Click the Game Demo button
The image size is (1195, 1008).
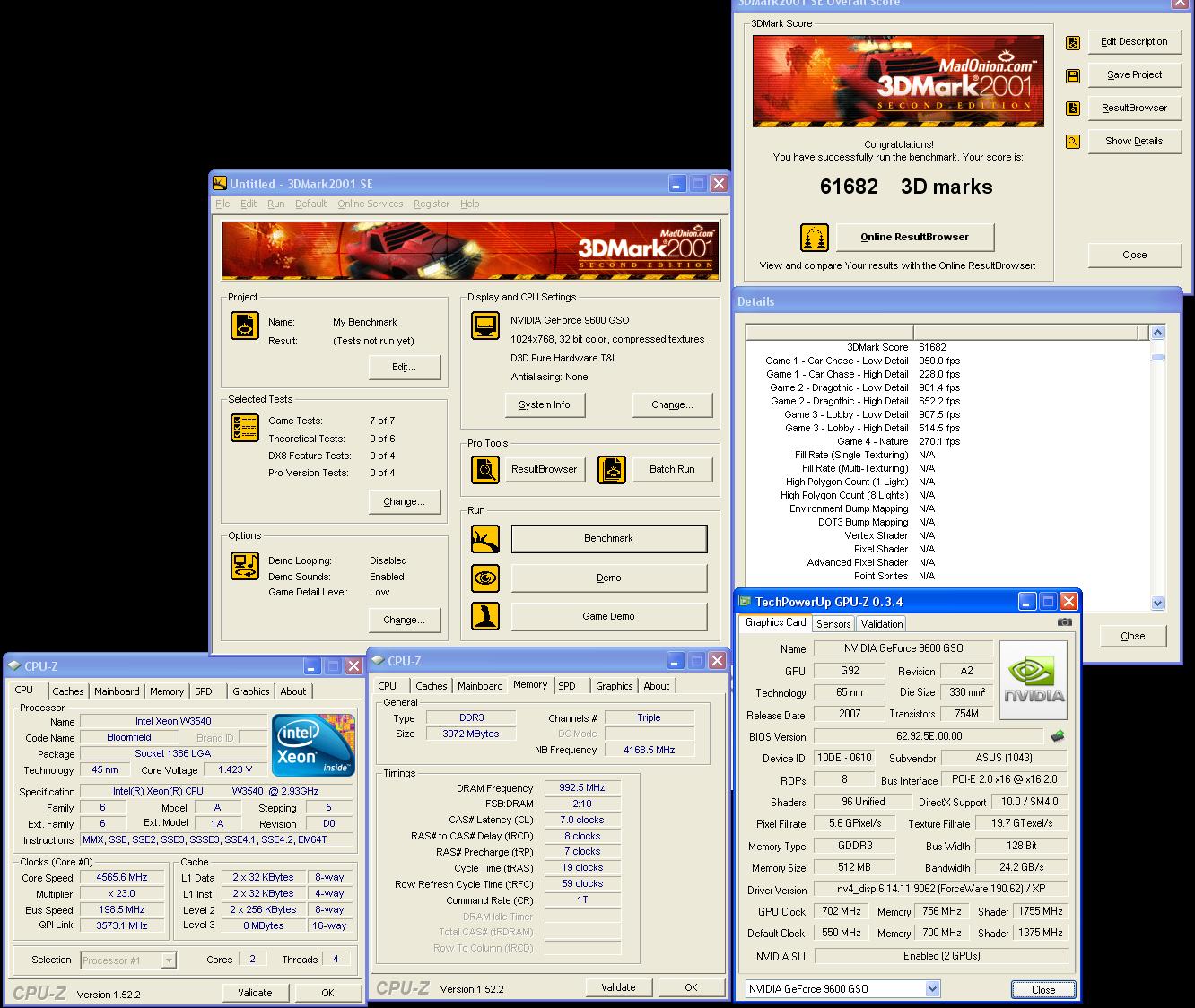pyautogui.click(x=609, y=617)
